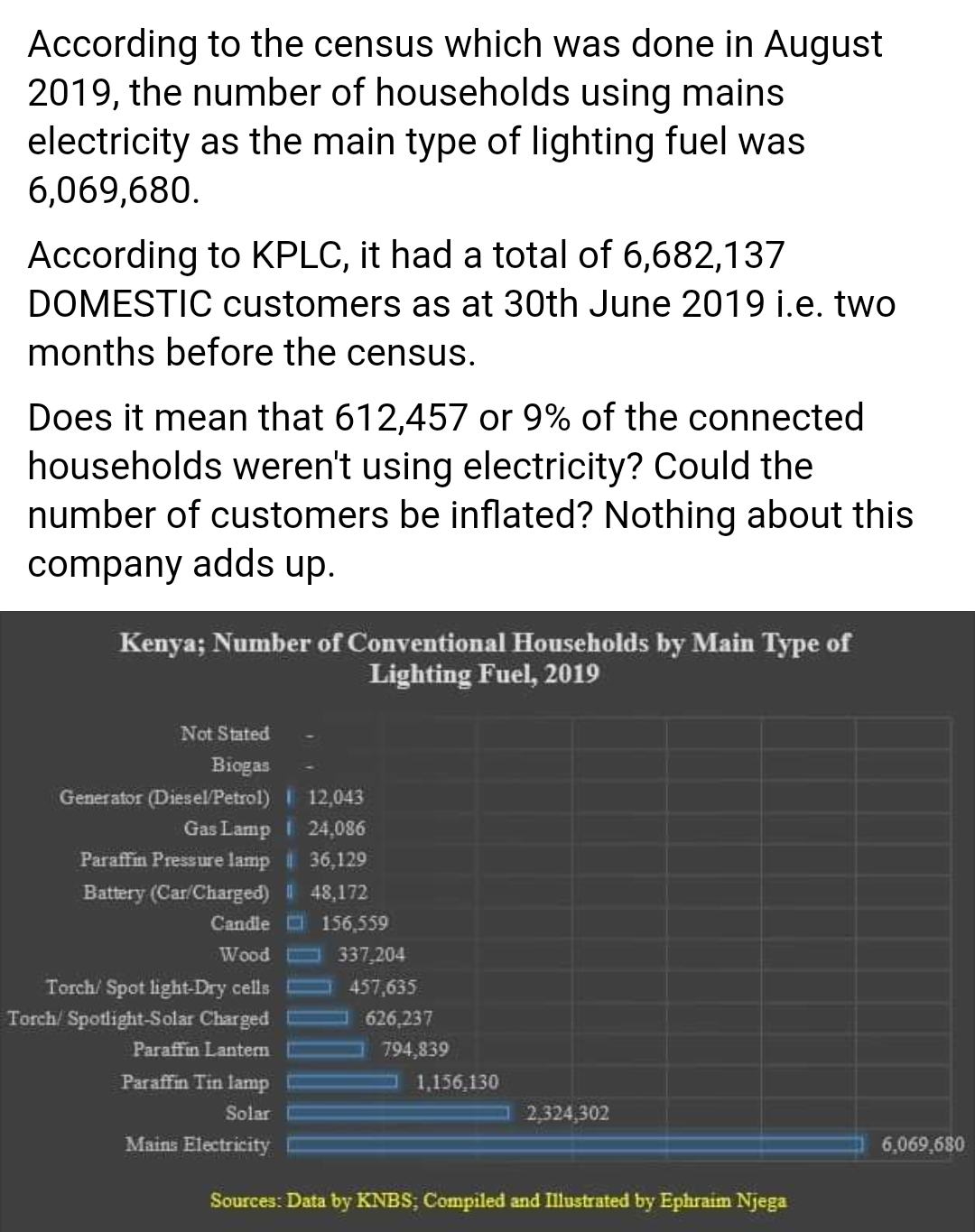The width and height of the screenshot is (975, 1232).
Task: Click the Wood category label
Action: (244, 954)
